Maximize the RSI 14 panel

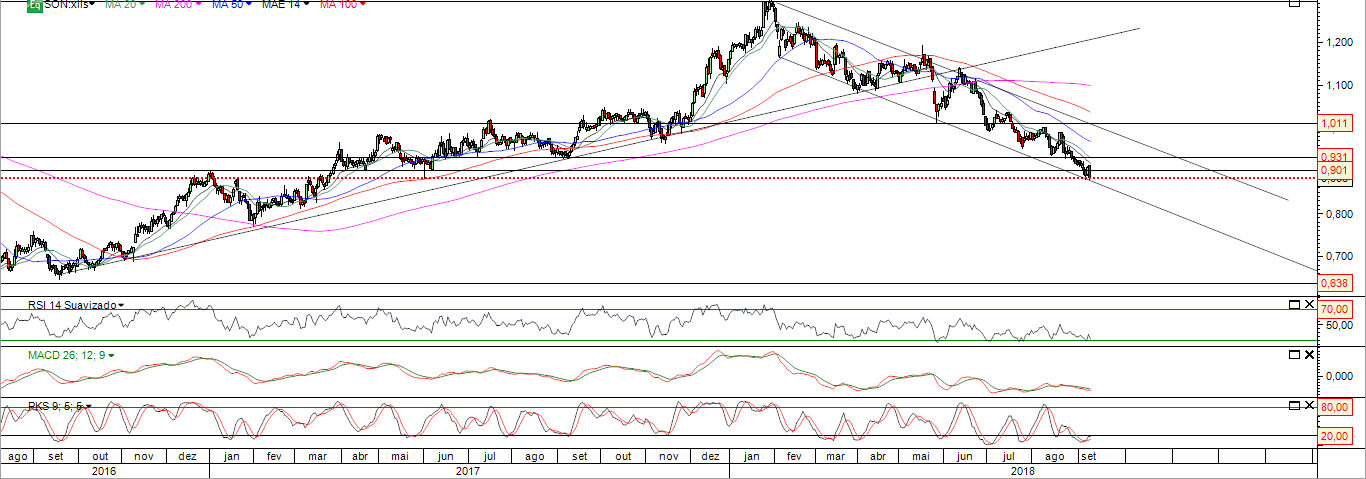(x=1294, y=304)
